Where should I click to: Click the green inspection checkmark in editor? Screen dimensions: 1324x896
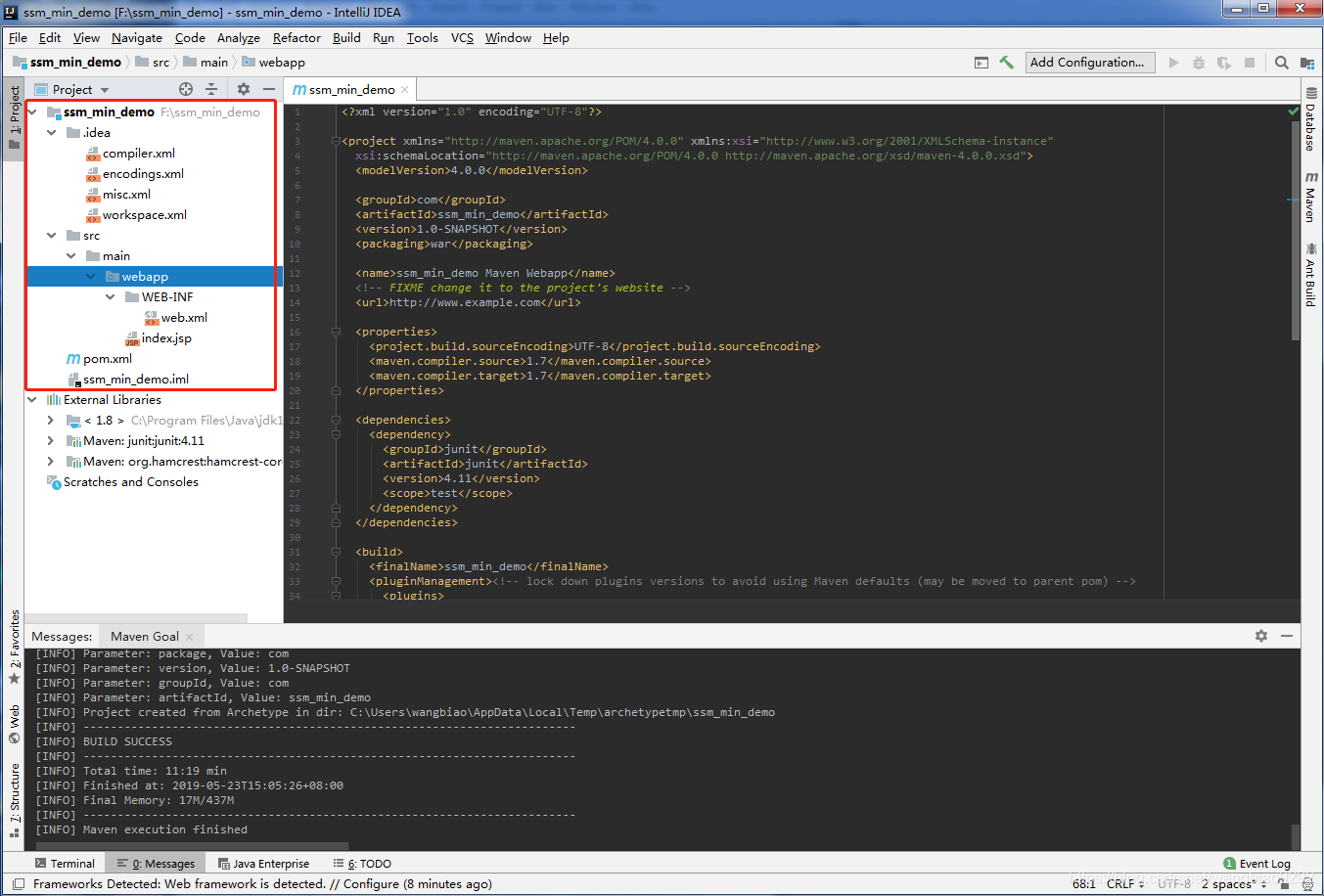(1294, 112)
